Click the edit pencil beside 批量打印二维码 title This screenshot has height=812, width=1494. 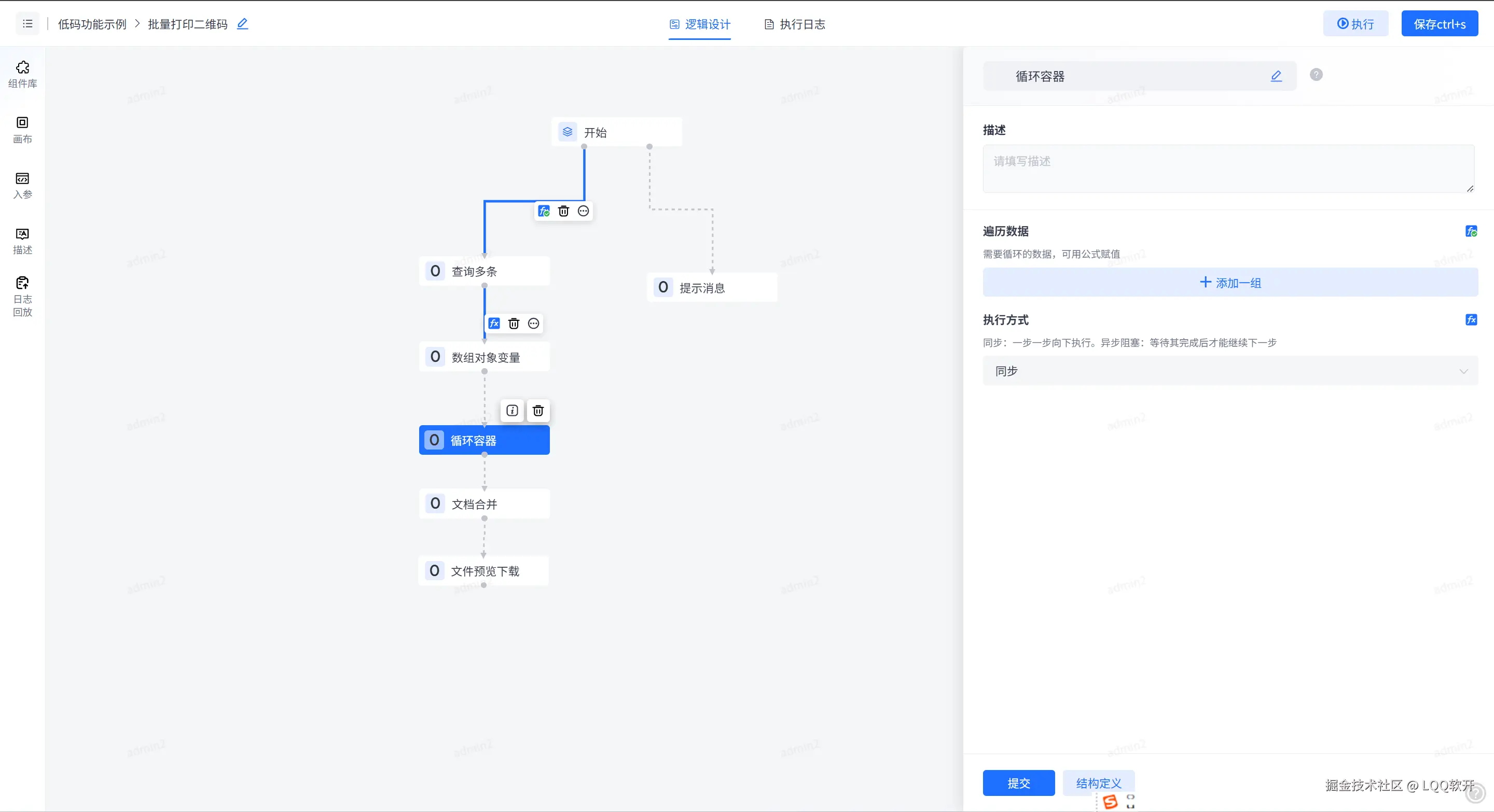(242, 24)
